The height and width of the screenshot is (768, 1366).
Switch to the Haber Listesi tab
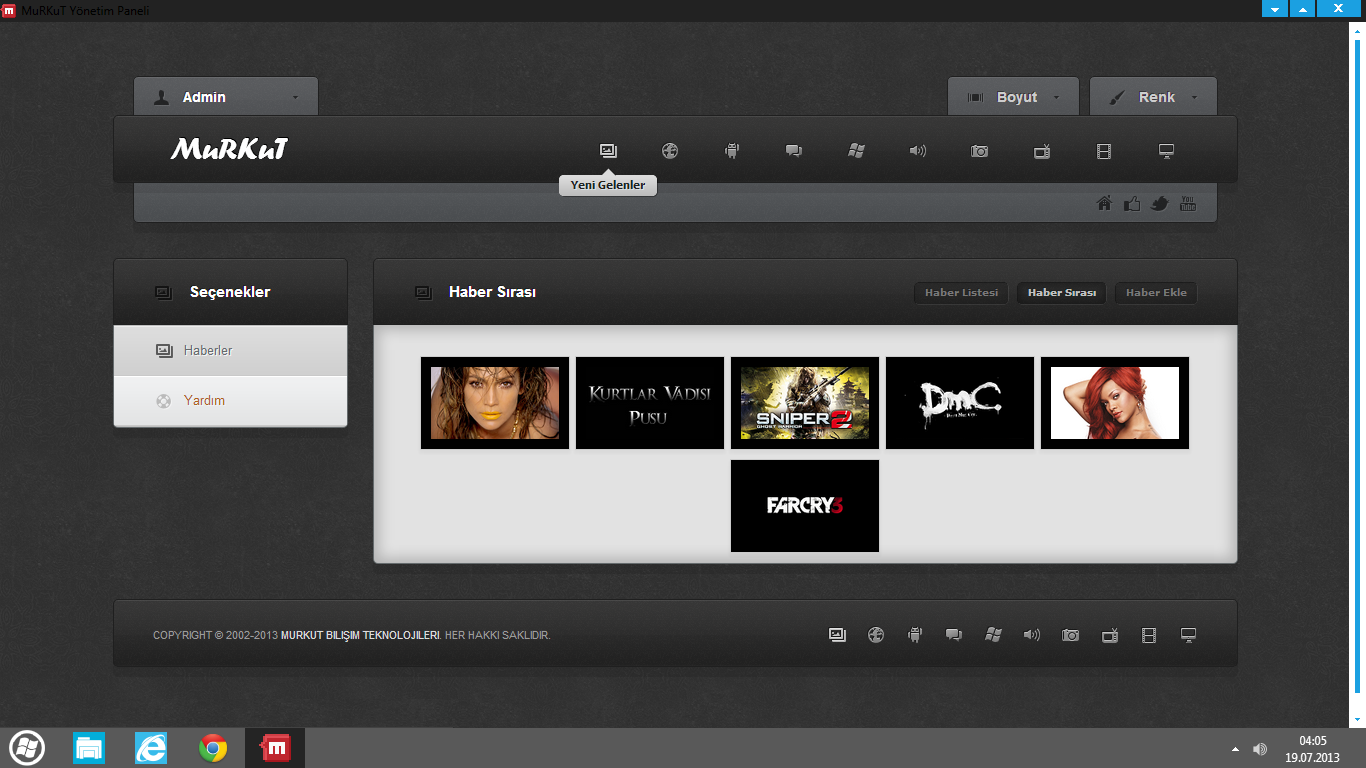[961, 293]
